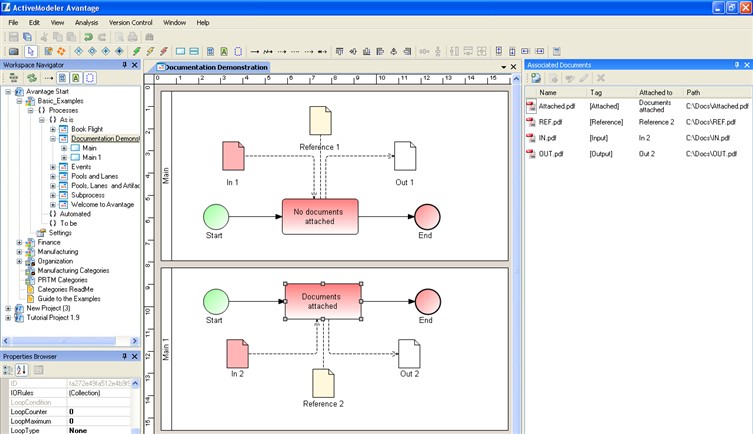Click the LoopCounter value field
753x434 pixels.
click(99, 412)
